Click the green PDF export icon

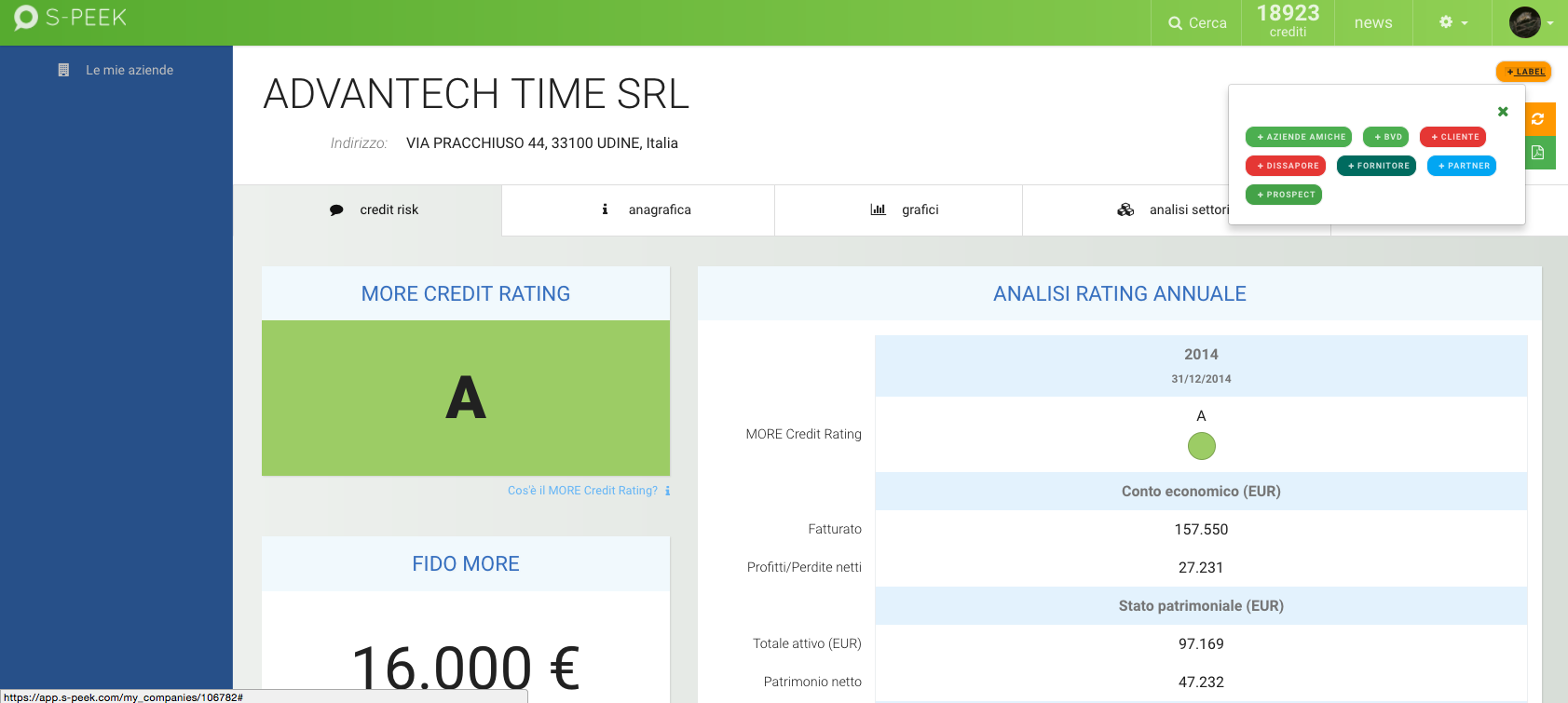pyautogui.click(x=1538, y=153)
